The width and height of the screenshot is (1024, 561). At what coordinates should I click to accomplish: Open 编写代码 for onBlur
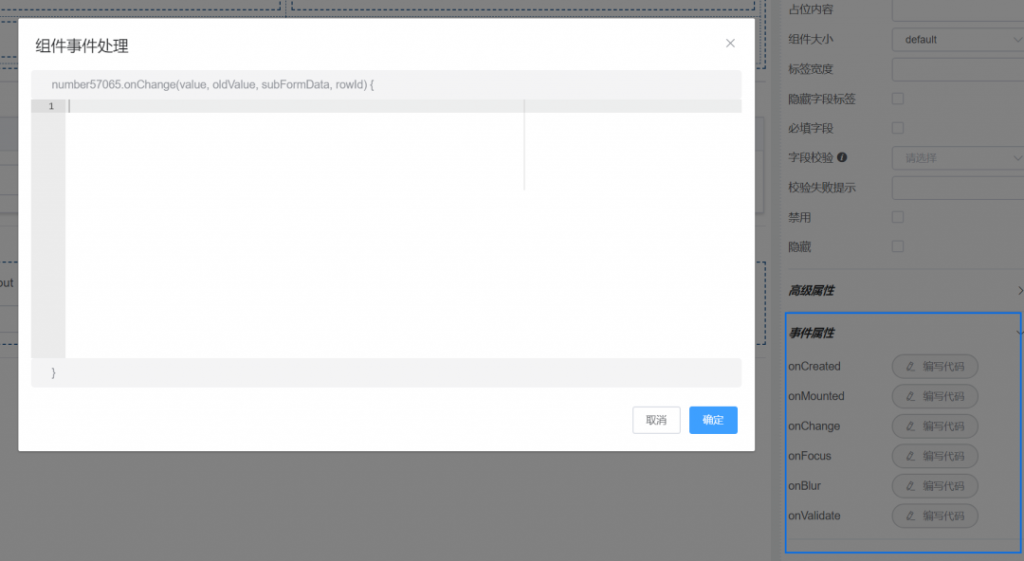click(x=935, y=486)
